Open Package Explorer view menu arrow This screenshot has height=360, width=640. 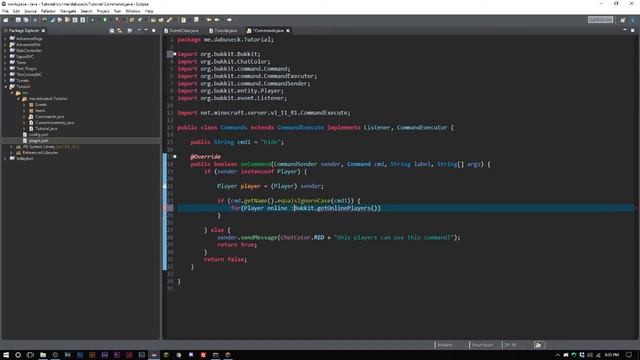(139, 30)
